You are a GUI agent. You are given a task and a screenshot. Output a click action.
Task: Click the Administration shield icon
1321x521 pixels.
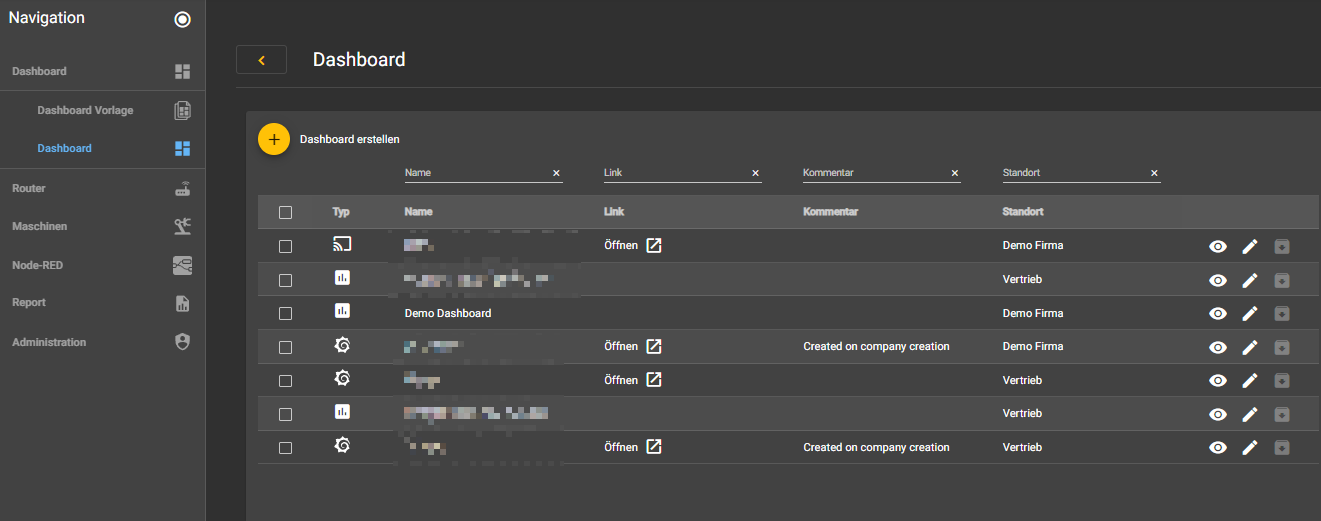click(x=182, y=342)
